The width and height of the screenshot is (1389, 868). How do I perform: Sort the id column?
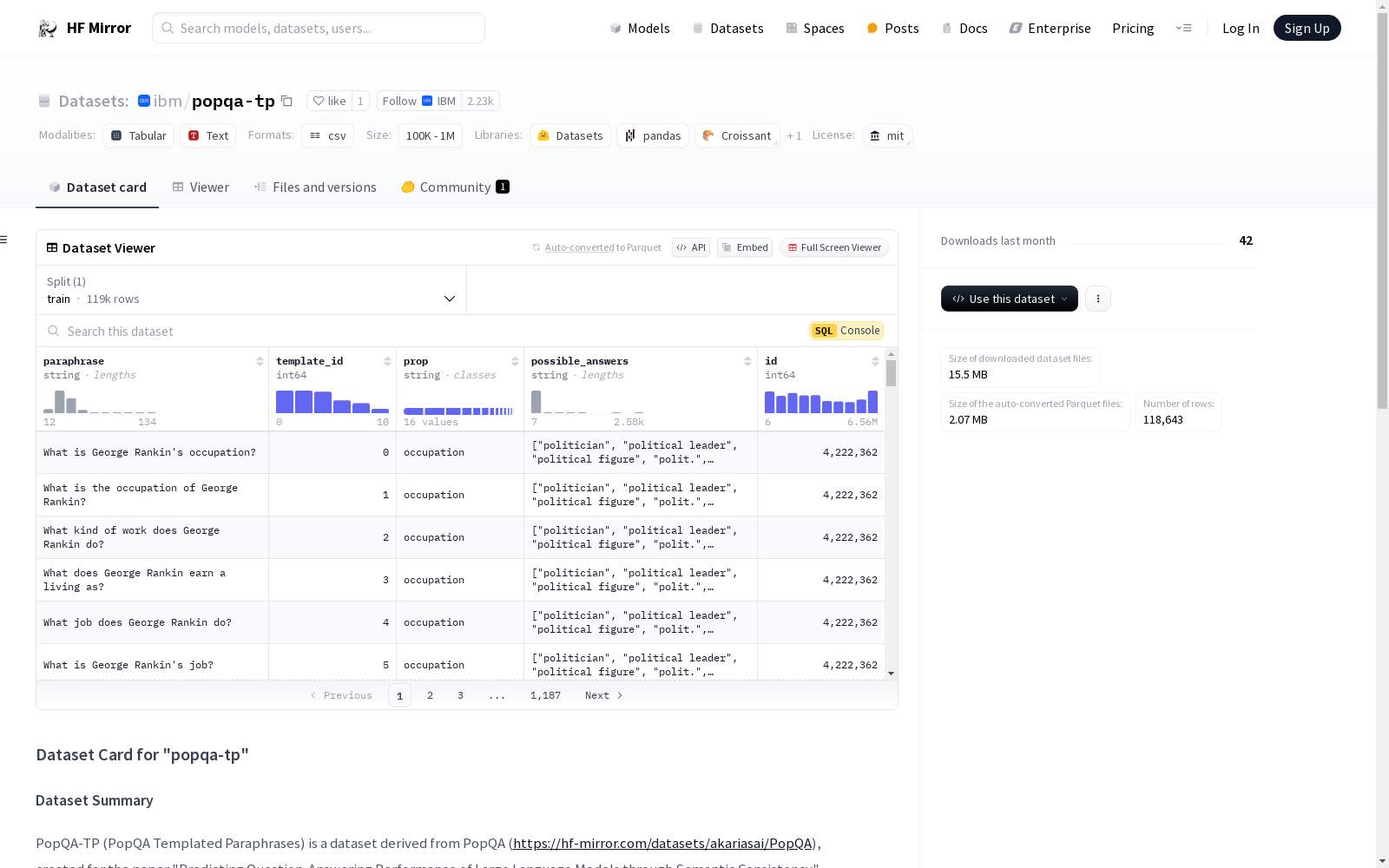coord(875,361)
